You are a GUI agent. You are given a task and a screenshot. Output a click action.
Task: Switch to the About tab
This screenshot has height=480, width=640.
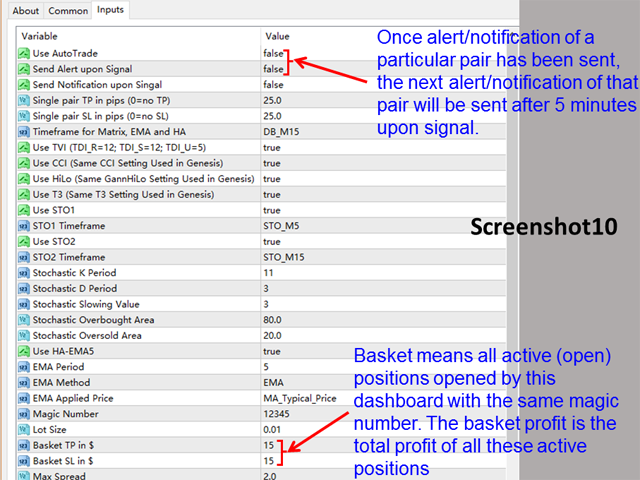click(x=25, y=11)
